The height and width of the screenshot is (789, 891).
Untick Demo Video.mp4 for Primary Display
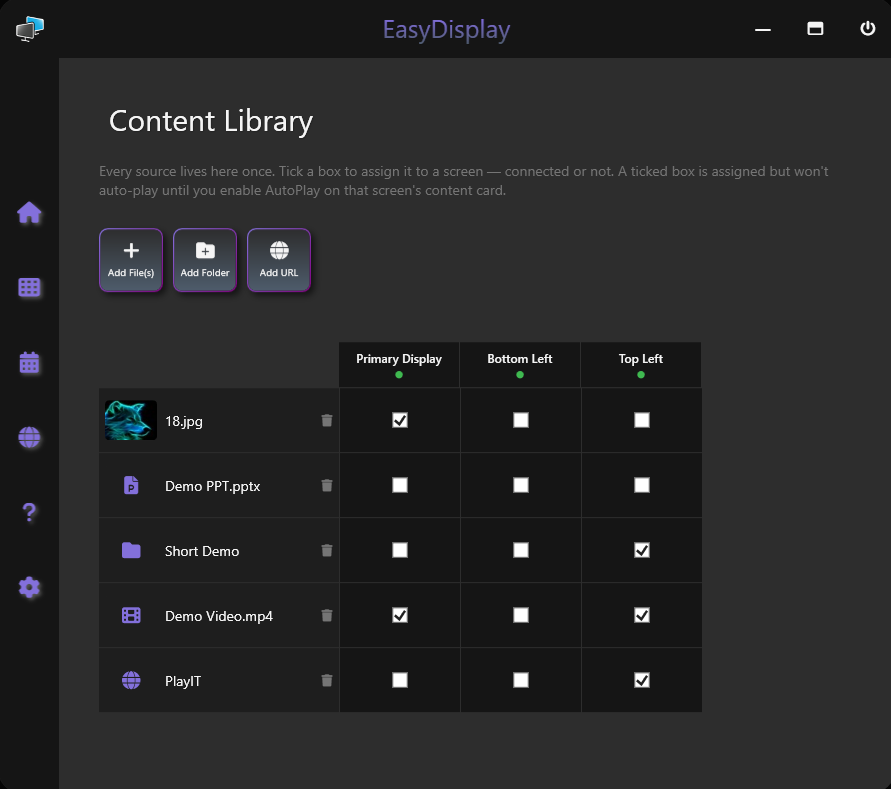click(x=400, y=615)
